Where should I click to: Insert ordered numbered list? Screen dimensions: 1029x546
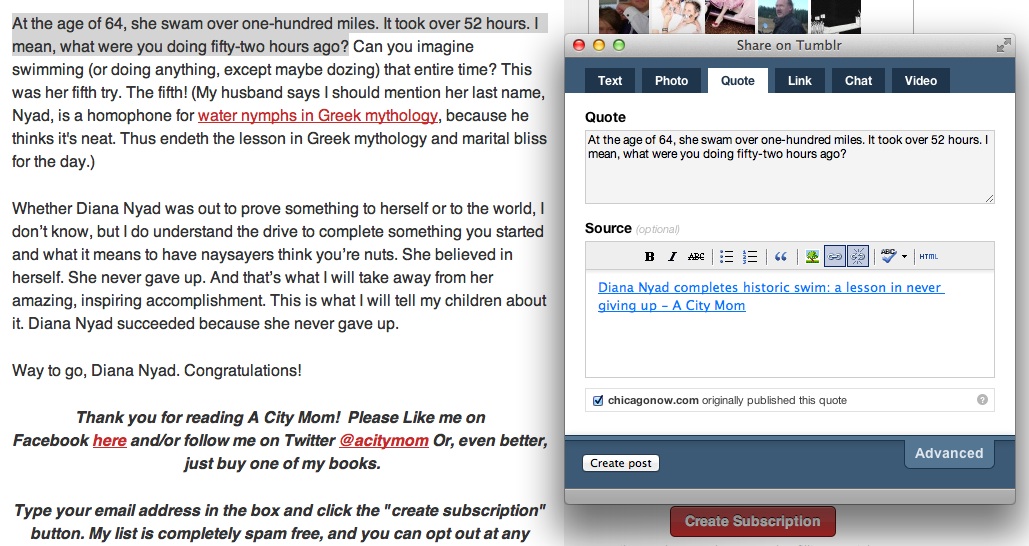tap(749, 257)
